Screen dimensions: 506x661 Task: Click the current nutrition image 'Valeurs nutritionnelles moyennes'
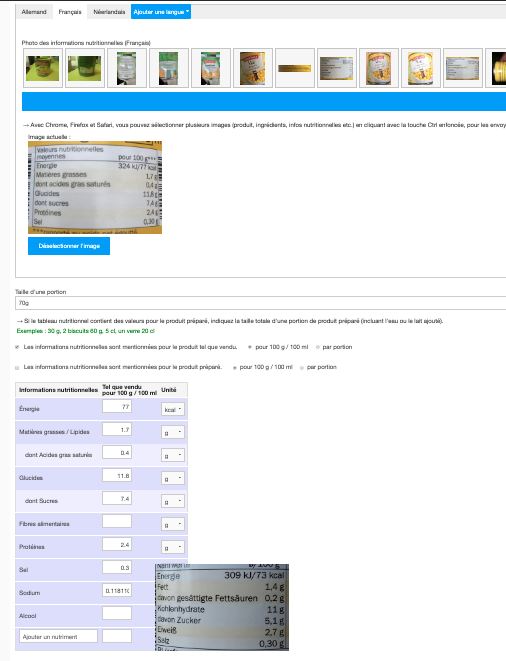point(95,188)
